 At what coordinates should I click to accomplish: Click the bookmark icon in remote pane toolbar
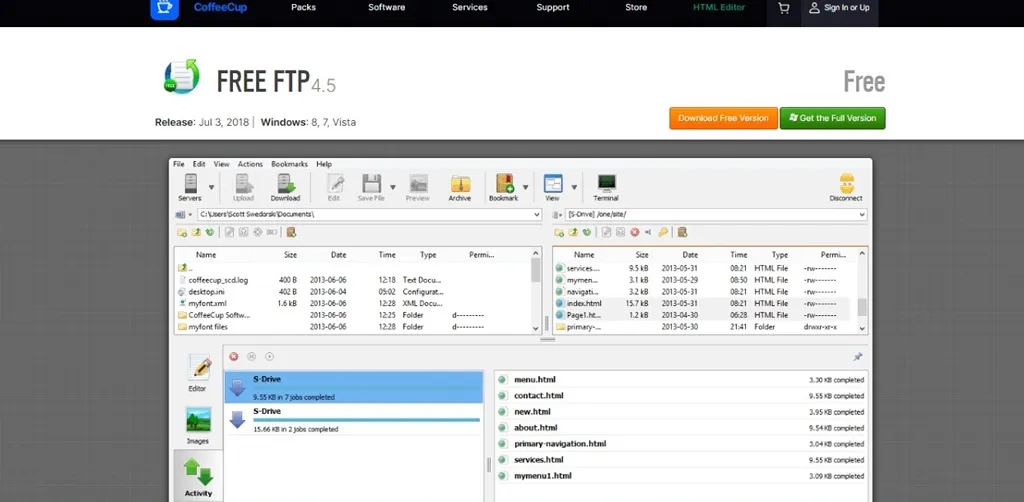(x=682, y=232)
